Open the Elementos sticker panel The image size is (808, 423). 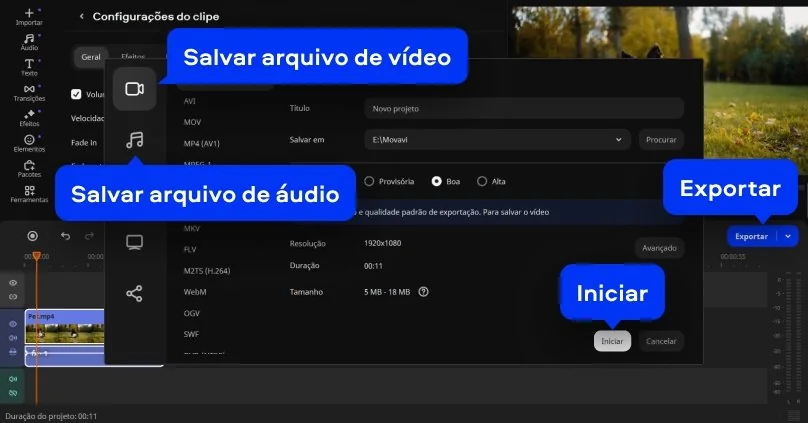[29, 143]
